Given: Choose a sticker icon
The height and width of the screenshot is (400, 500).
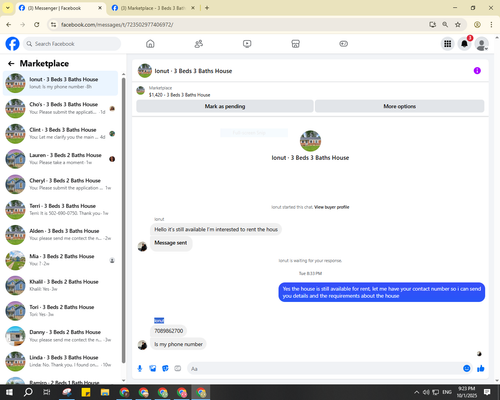Looking at the screenshot, I should [165, 368].
